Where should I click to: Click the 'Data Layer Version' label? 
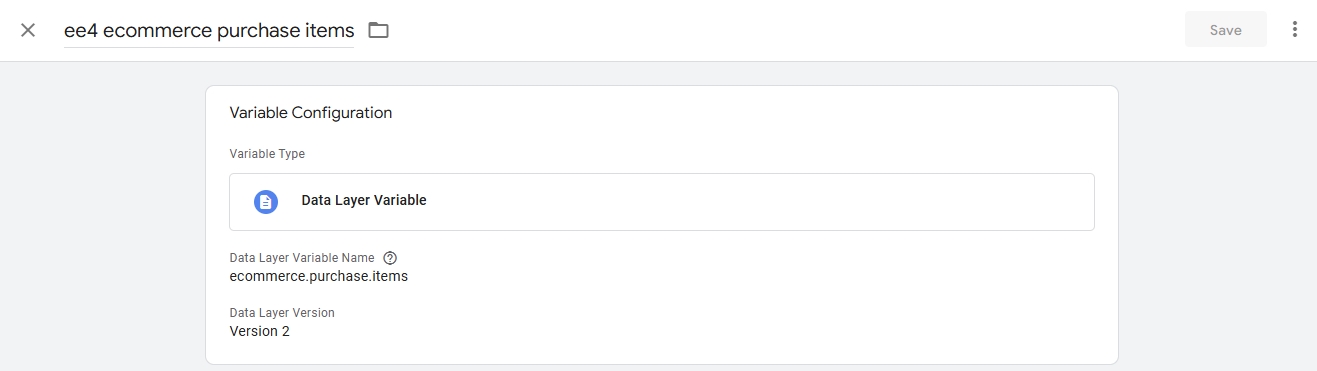coord(282,313)
